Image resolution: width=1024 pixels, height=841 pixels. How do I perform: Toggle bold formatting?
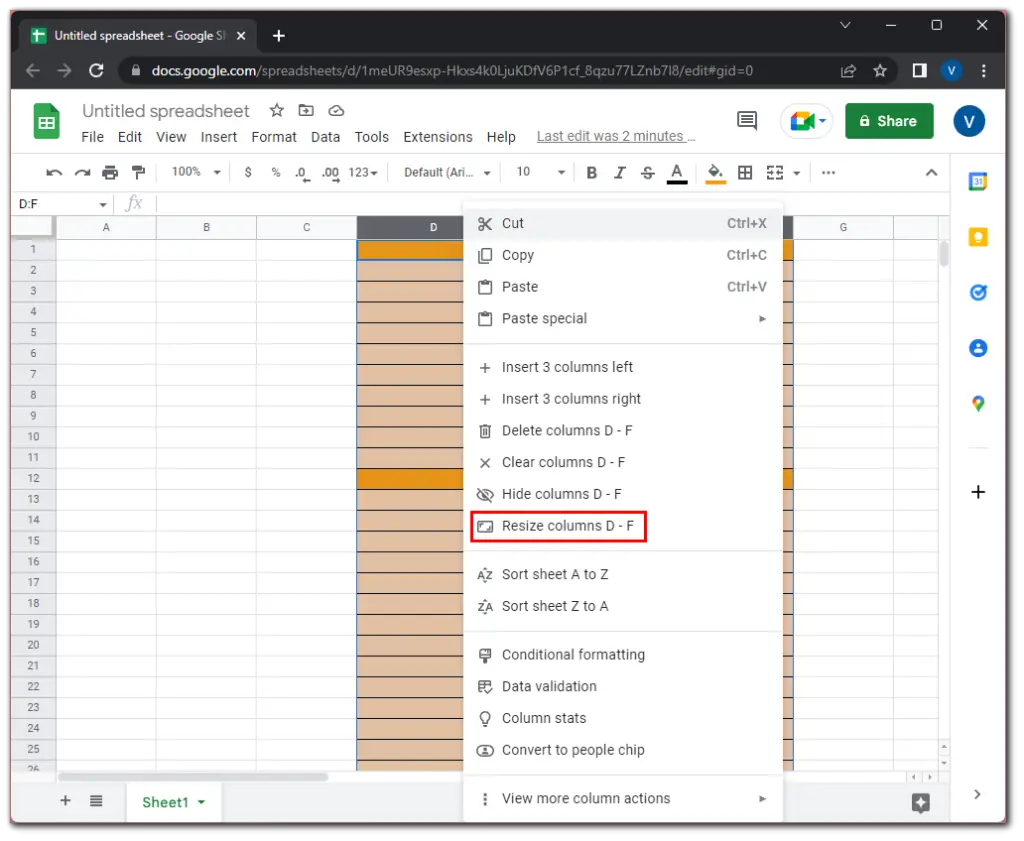coord(591,173)
